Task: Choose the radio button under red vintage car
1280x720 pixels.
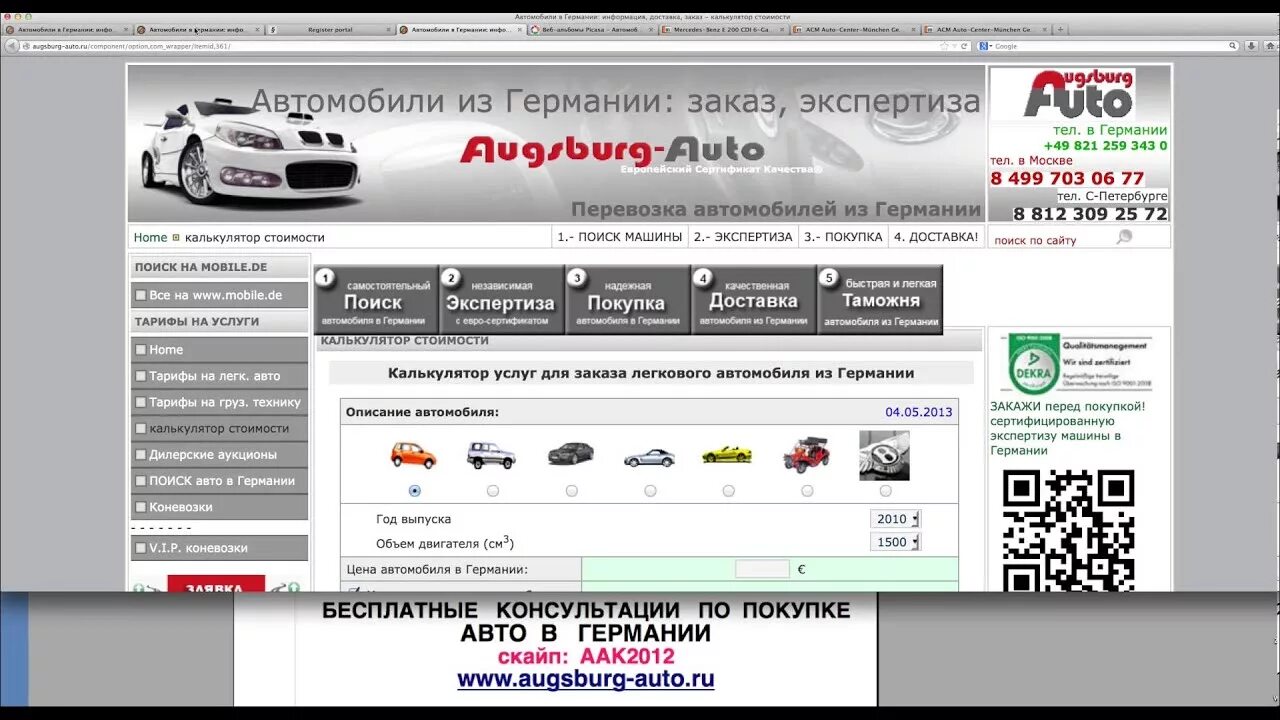Action: (x=807, y=491)
